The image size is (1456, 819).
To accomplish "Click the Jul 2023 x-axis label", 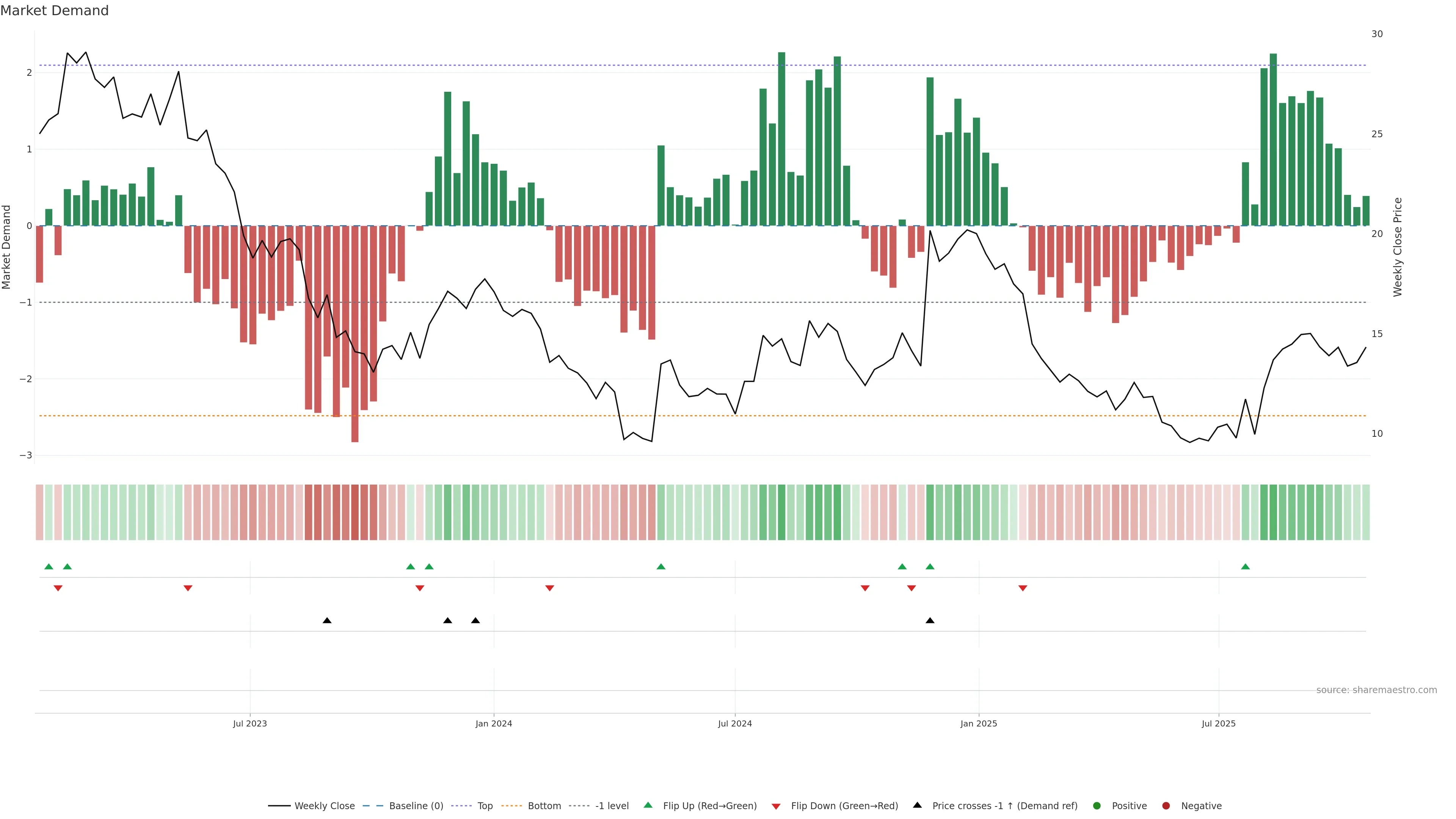I will [x=250, y=723].
